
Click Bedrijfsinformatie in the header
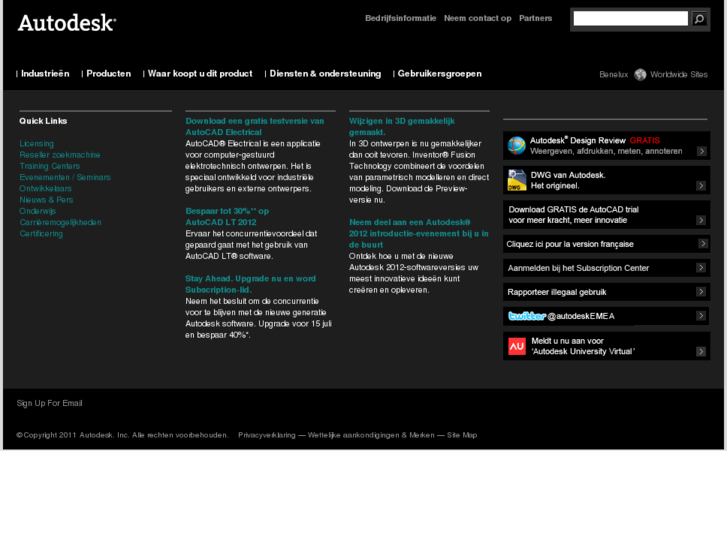(x=401, y=18)
